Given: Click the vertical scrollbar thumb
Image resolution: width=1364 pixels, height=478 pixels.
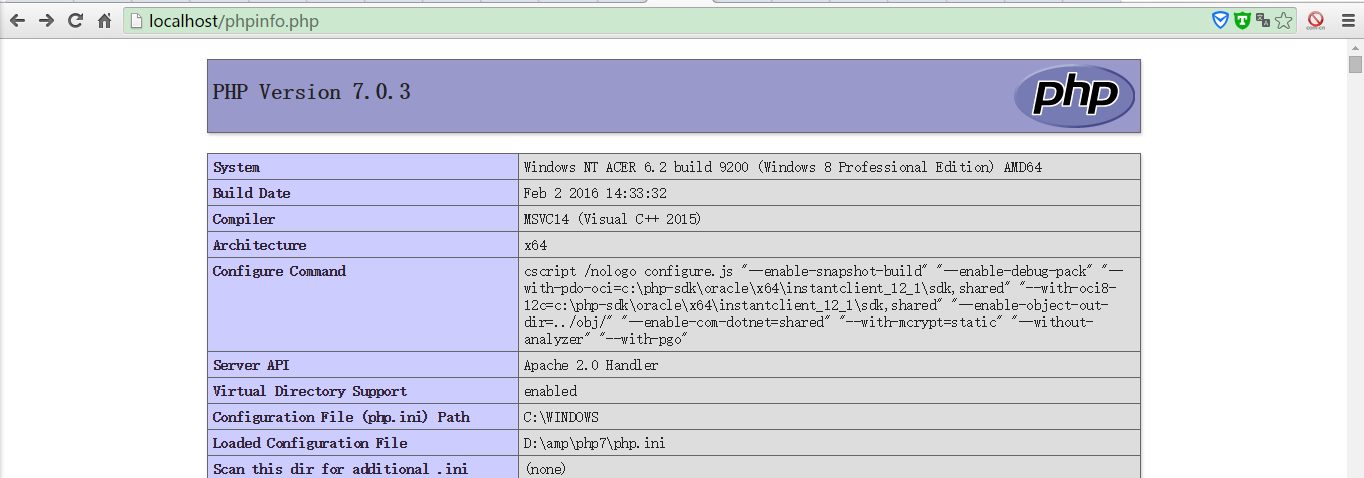Looking at the screenshot, I should coord(1355,66).
